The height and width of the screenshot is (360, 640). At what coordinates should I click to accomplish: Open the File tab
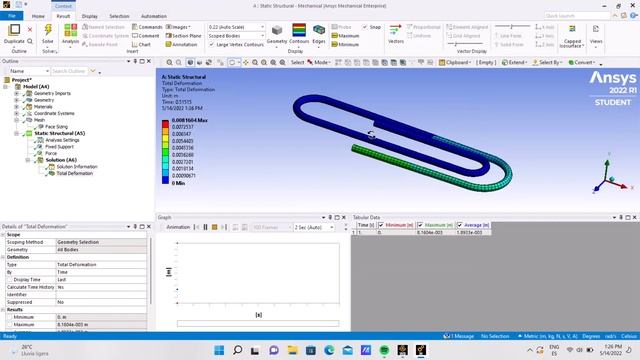click(11, 16)
